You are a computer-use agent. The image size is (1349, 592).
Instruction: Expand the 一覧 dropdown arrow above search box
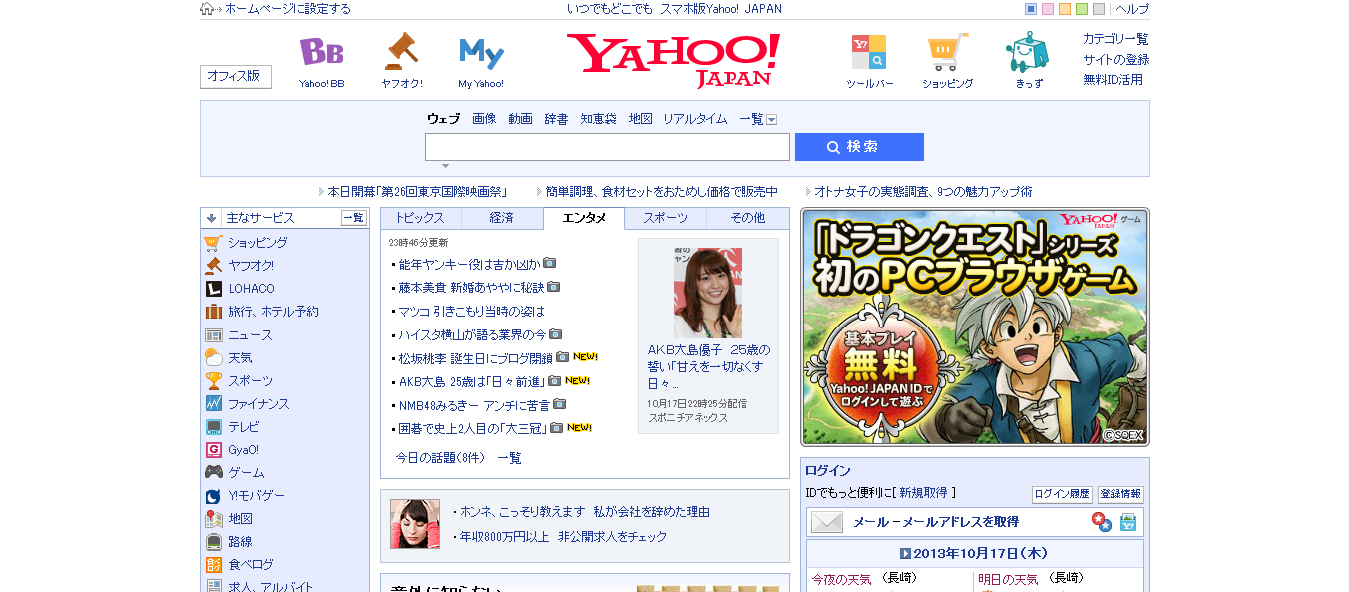pos(771,120)
